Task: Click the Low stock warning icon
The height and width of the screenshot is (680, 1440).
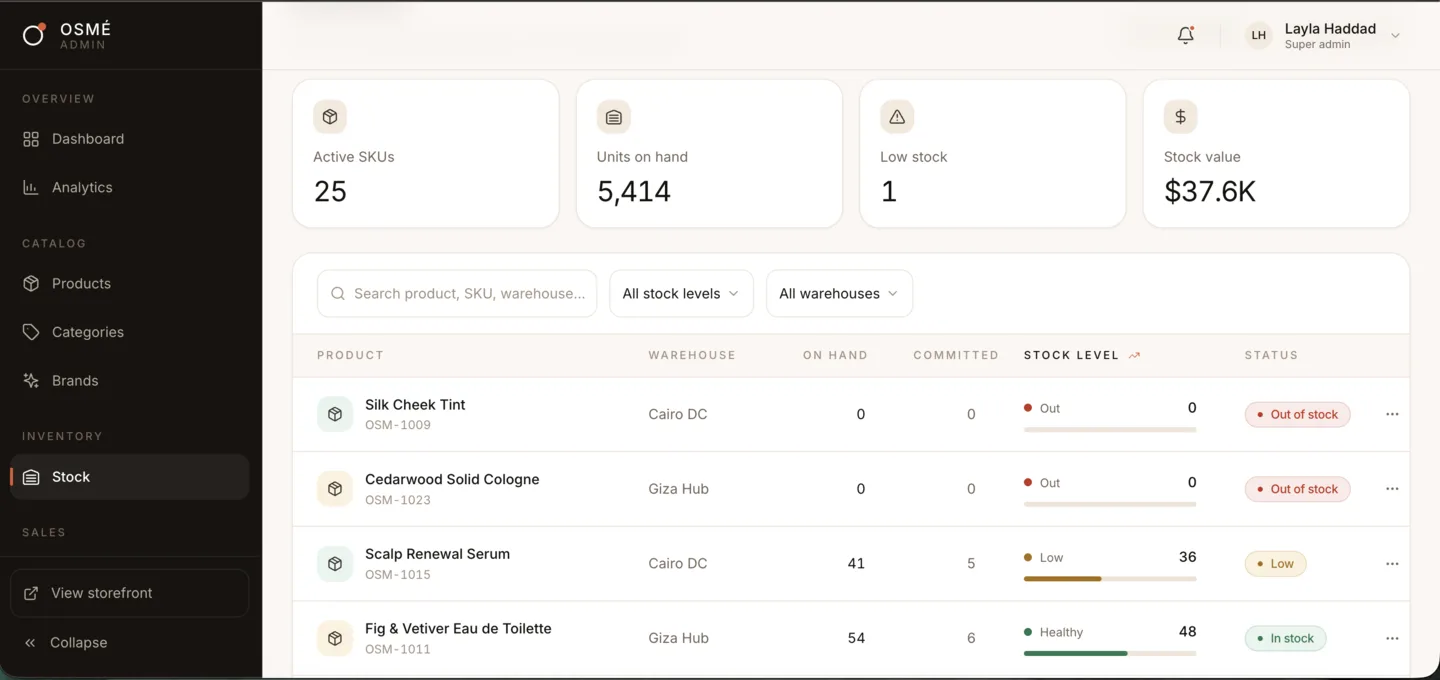Action: (897, 117)
